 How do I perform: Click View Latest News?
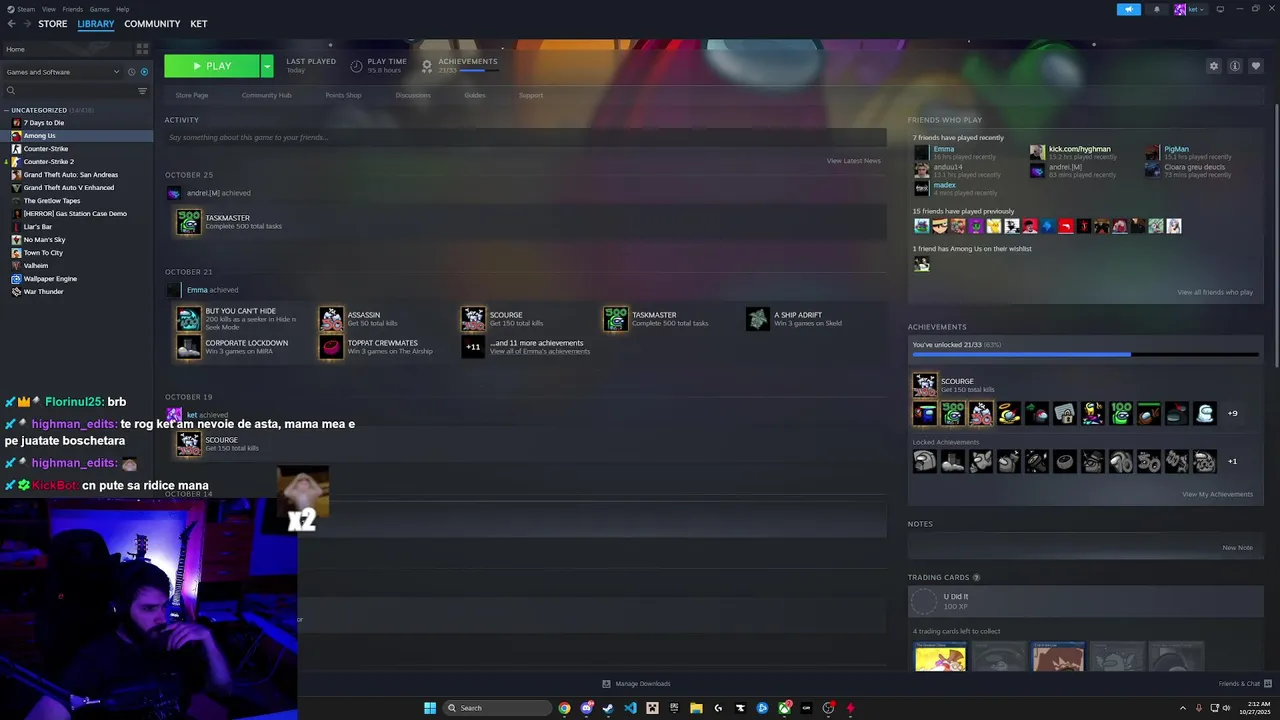[853, 161]
